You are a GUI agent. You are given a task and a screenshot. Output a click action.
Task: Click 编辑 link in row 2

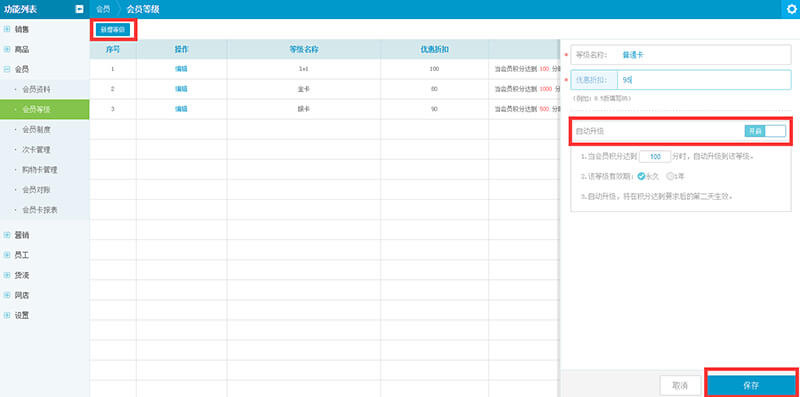(x=181, y=89)
